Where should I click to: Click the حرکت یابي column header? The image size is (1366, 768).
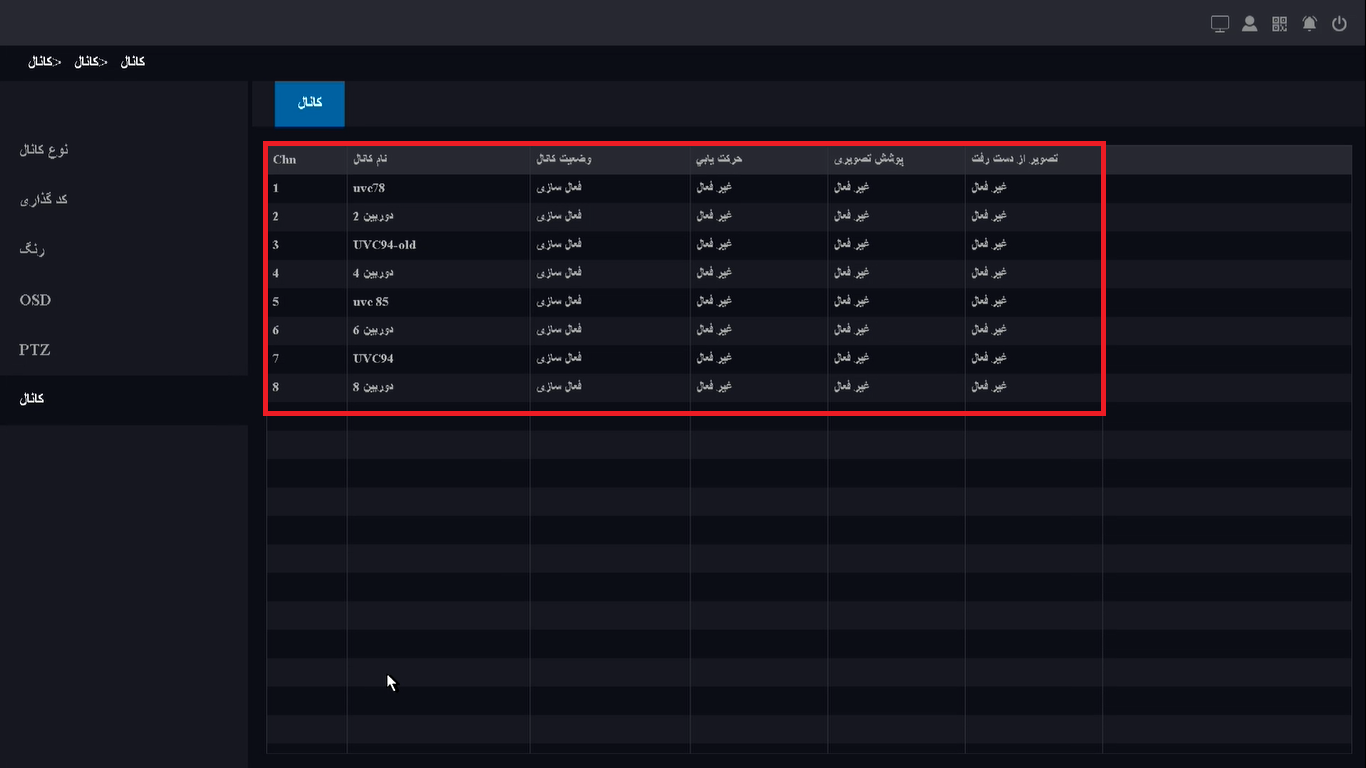(x=720, y=160)
